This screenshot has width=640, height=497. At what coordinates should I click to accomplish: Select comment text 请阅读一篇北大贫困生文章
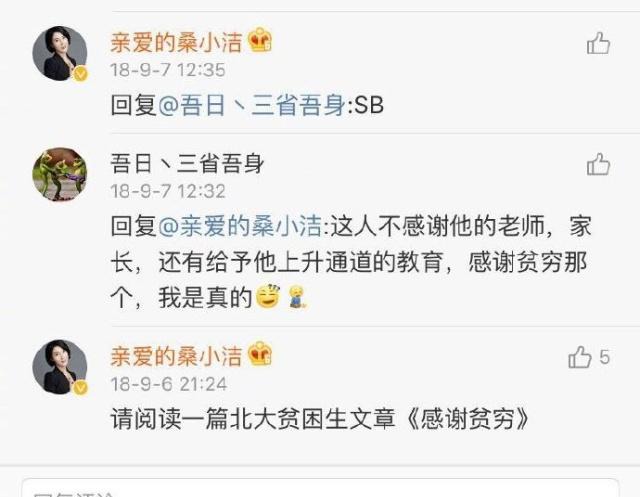[x=253, y=419]
